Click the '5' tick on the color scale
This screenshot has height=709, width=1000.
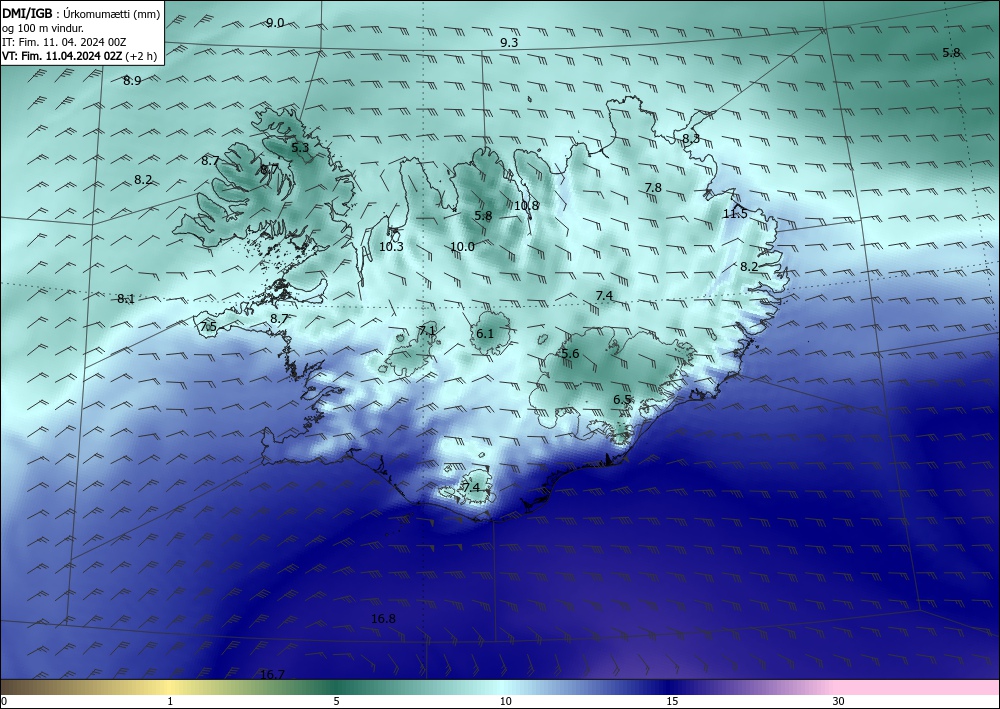click(x=336, y=701)
